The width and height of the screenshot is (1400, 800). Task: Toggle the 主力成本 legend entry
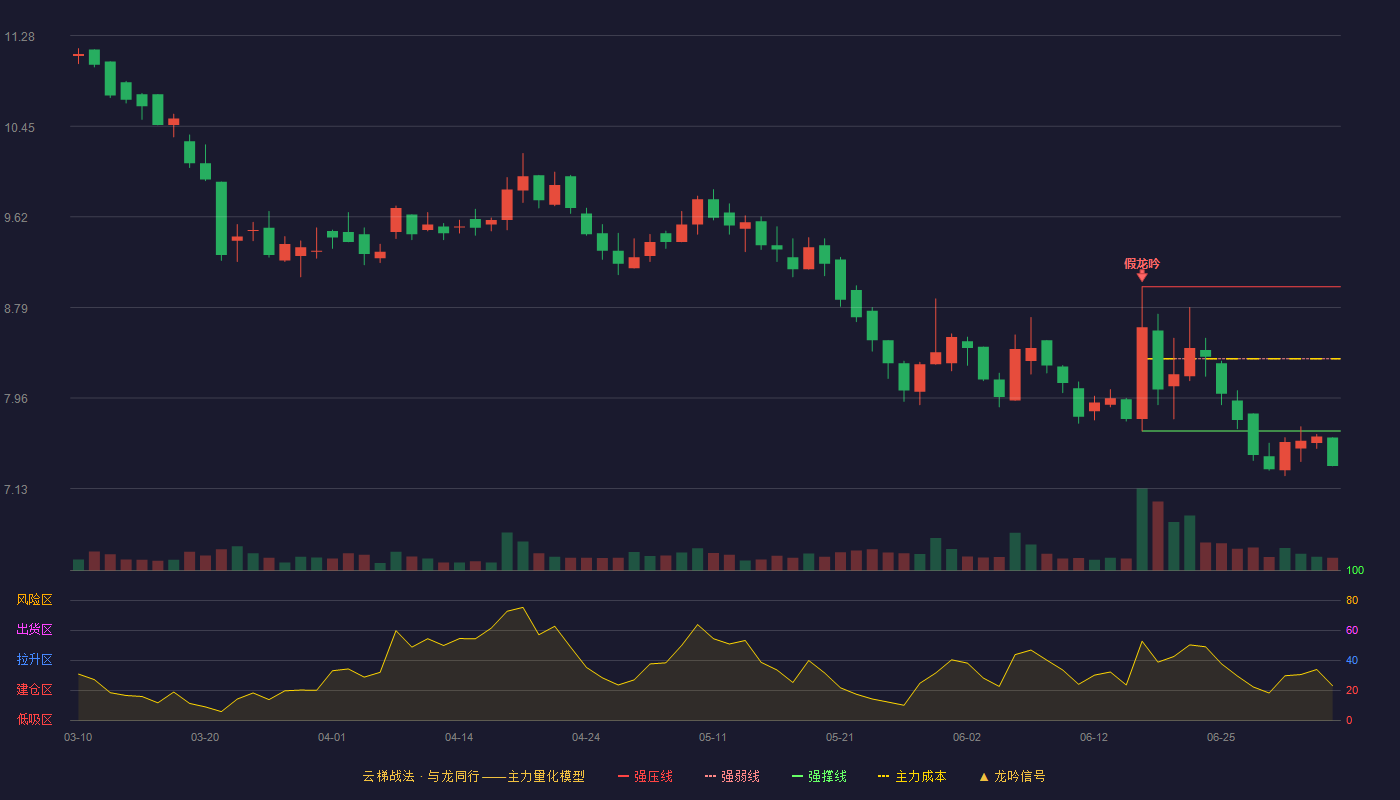(x=912, y=776)
